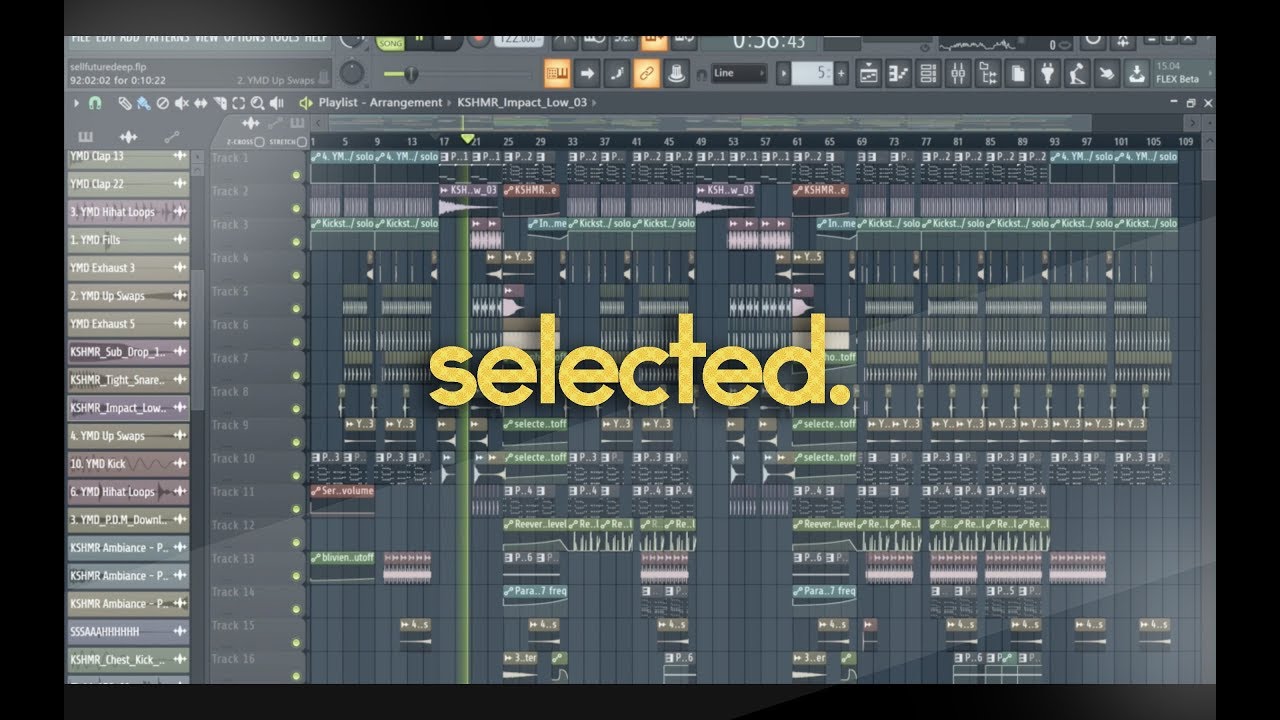This screenshot has width=1280, height=720.
Task: Open the Channel rack toolbar icon
Action: coord(928,73)
